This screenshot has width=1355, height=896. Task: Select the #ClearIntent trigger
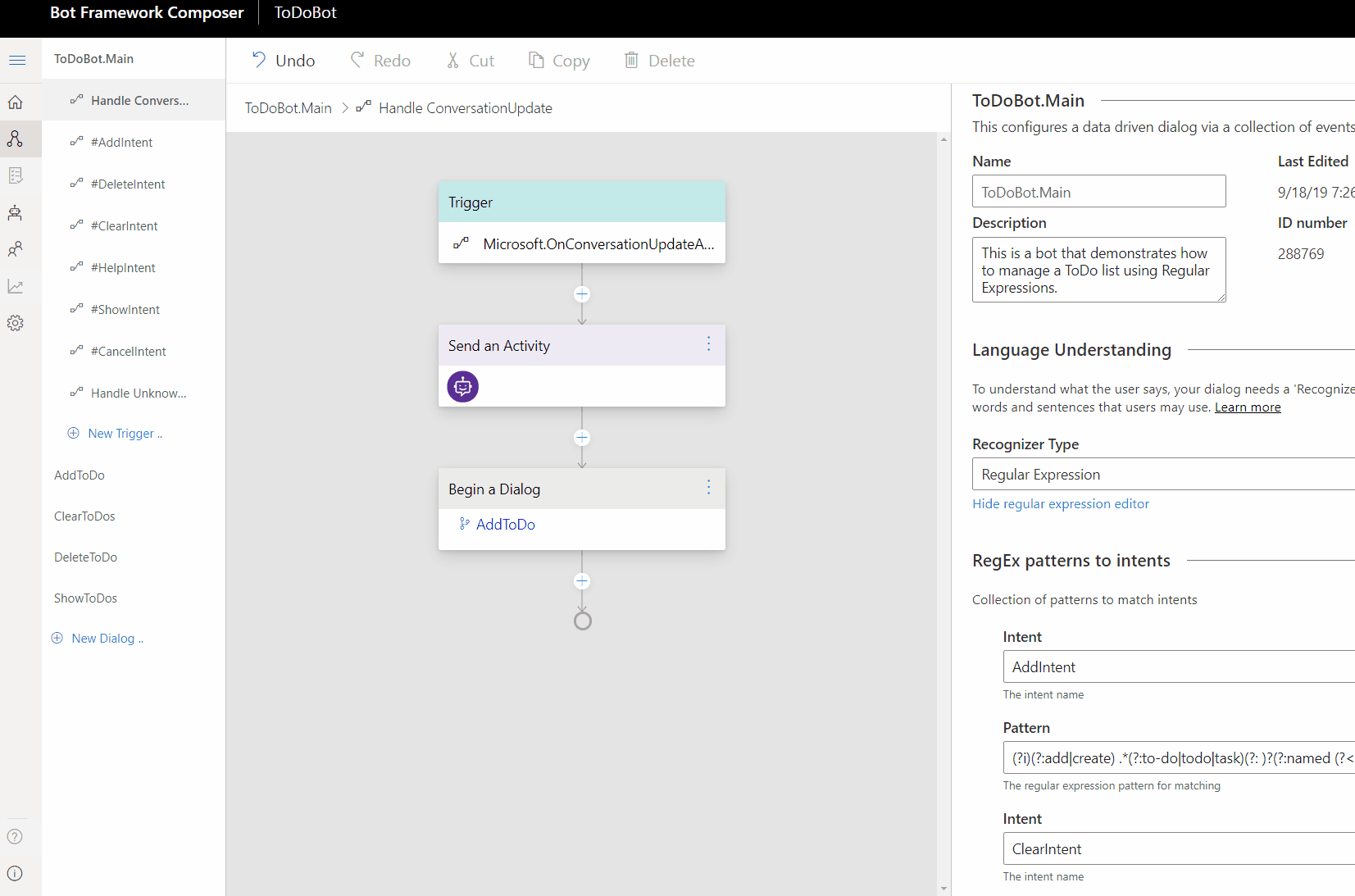[134, 225]
